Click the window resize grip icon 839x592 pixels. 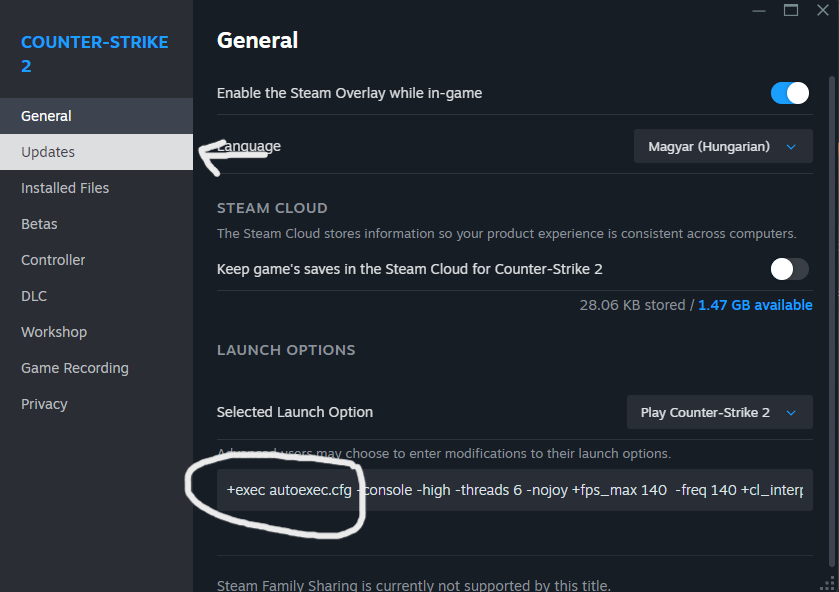point(827,583)
